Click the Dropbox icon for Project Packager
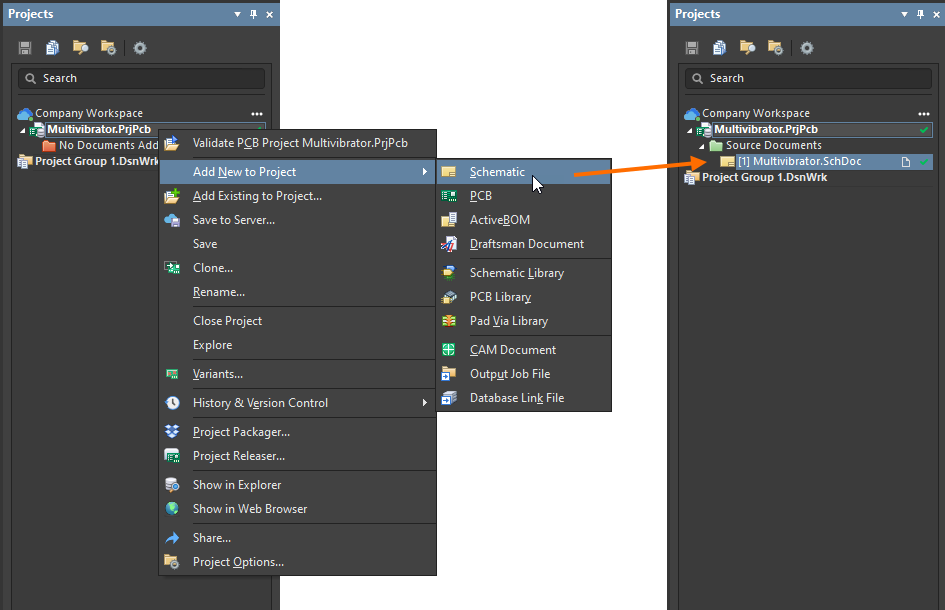Screen dimensions: 945x610 172,432
